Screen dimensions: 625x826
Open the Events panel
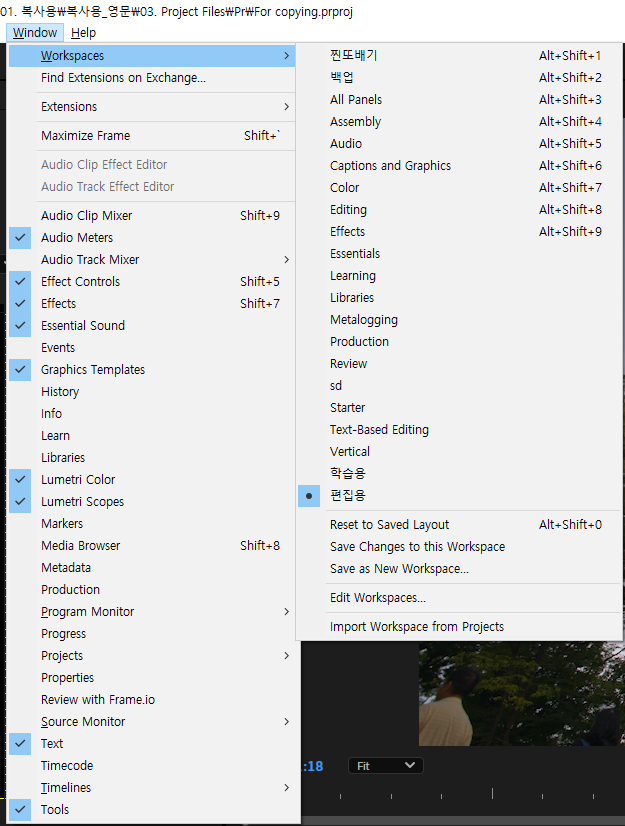152,348
